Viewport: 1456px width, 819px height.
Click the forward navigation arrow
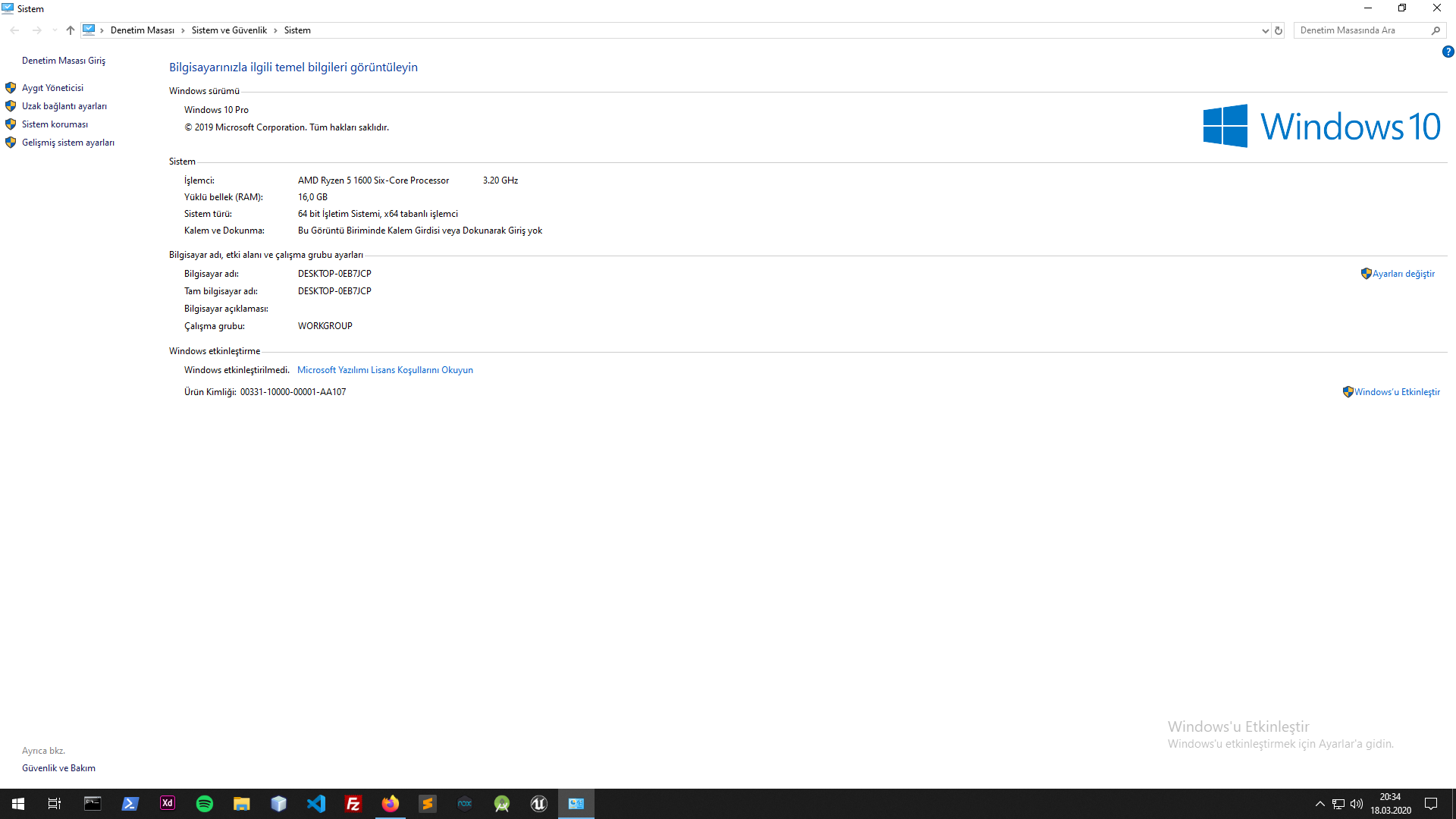36,30
